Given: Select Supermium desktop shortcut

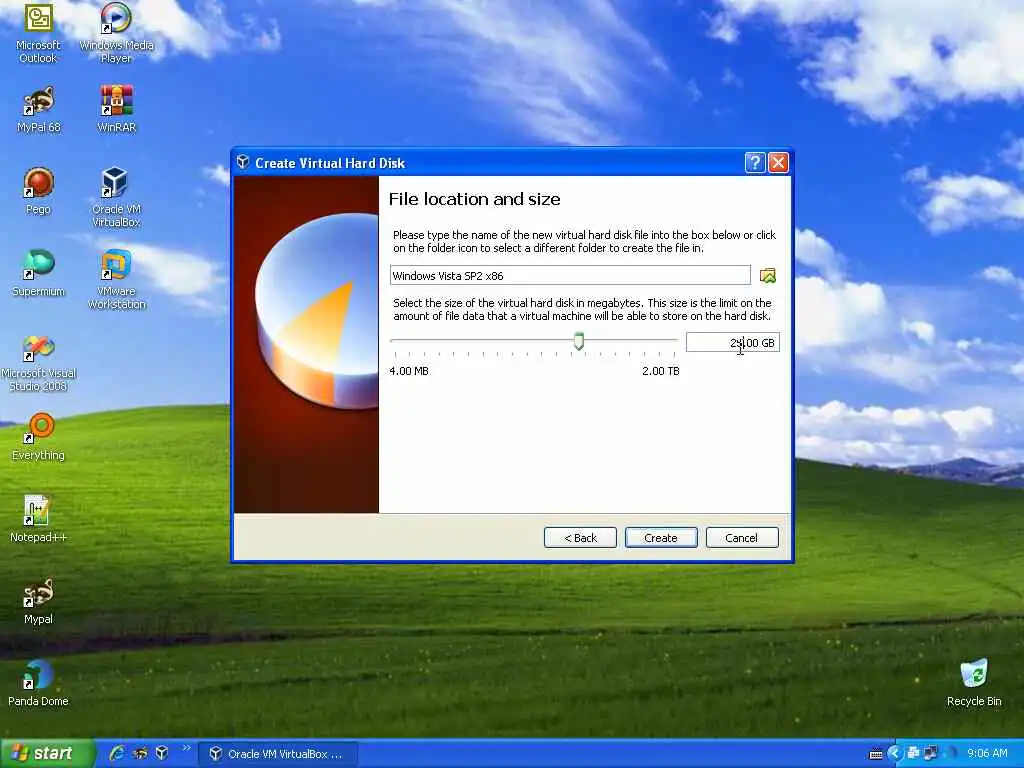Looking at the screenshot, I should coord(39,274).
